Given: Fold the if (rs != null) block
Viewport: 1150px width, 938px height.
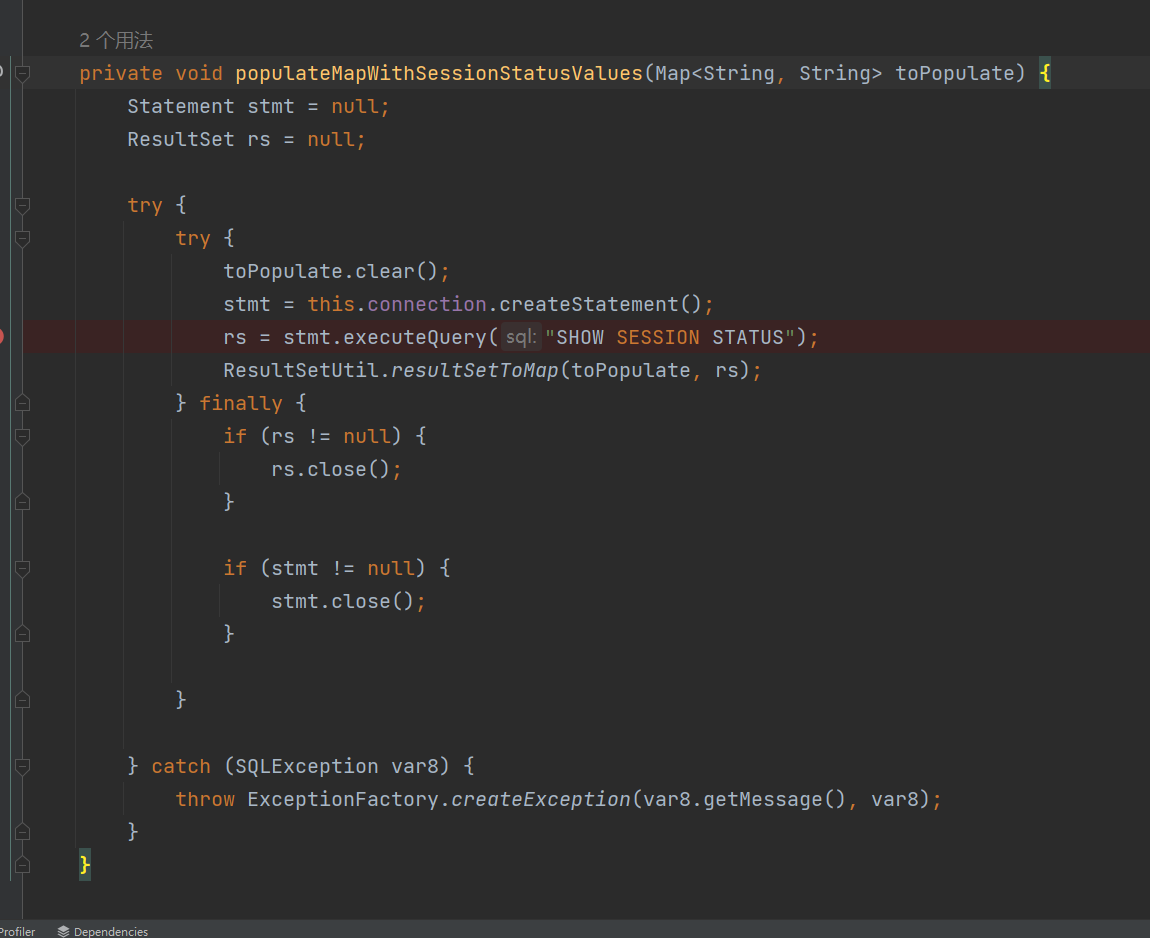Looking at the screenshot, I should 23,436.
